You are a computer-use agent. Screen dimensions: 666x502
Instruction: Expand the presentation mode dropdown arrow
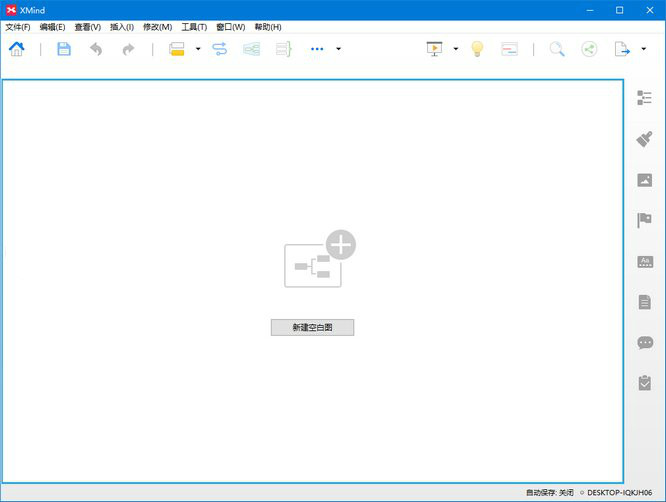click(456, 49)
